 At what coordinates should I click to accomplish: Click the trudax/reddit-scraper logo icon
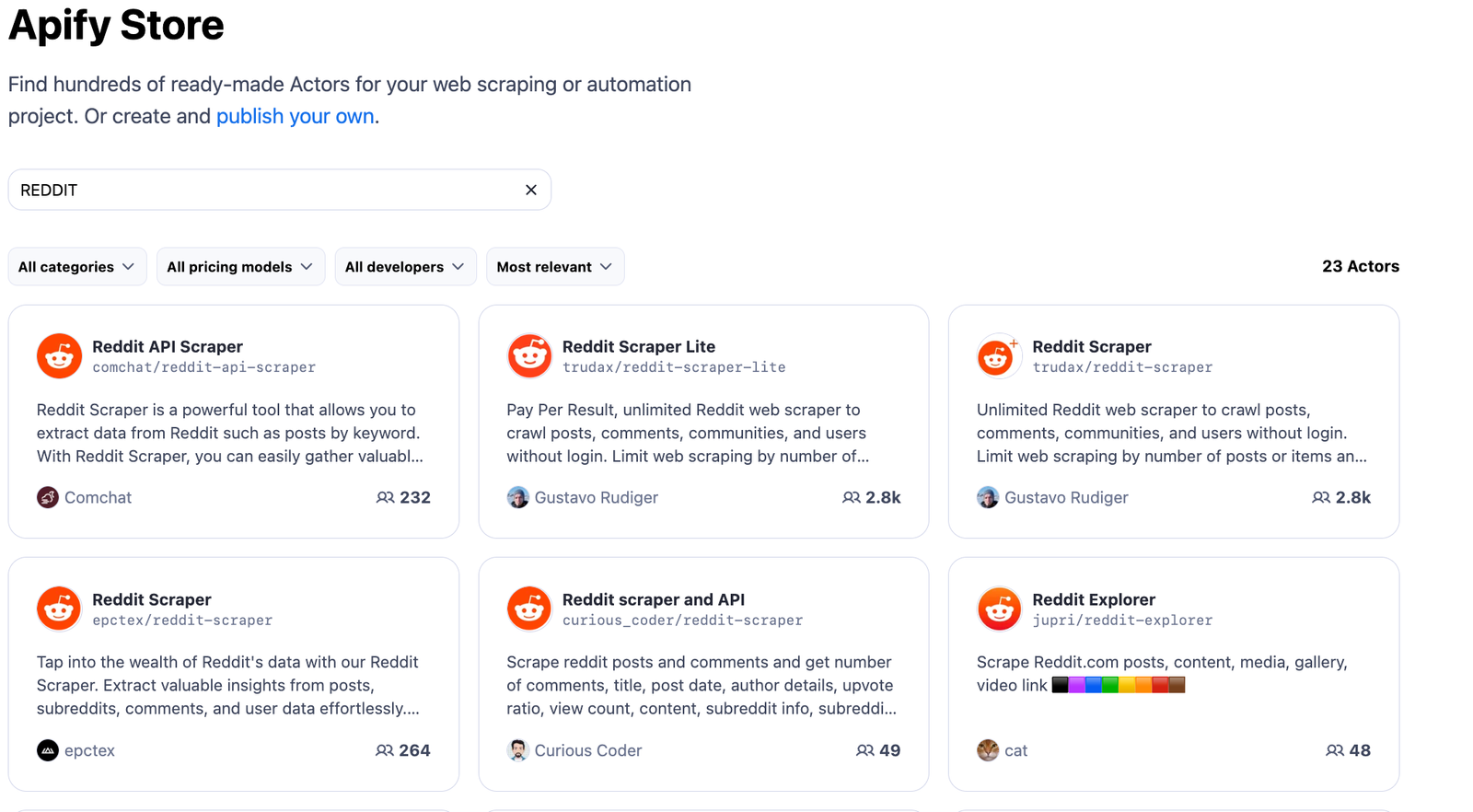[998, 356]
